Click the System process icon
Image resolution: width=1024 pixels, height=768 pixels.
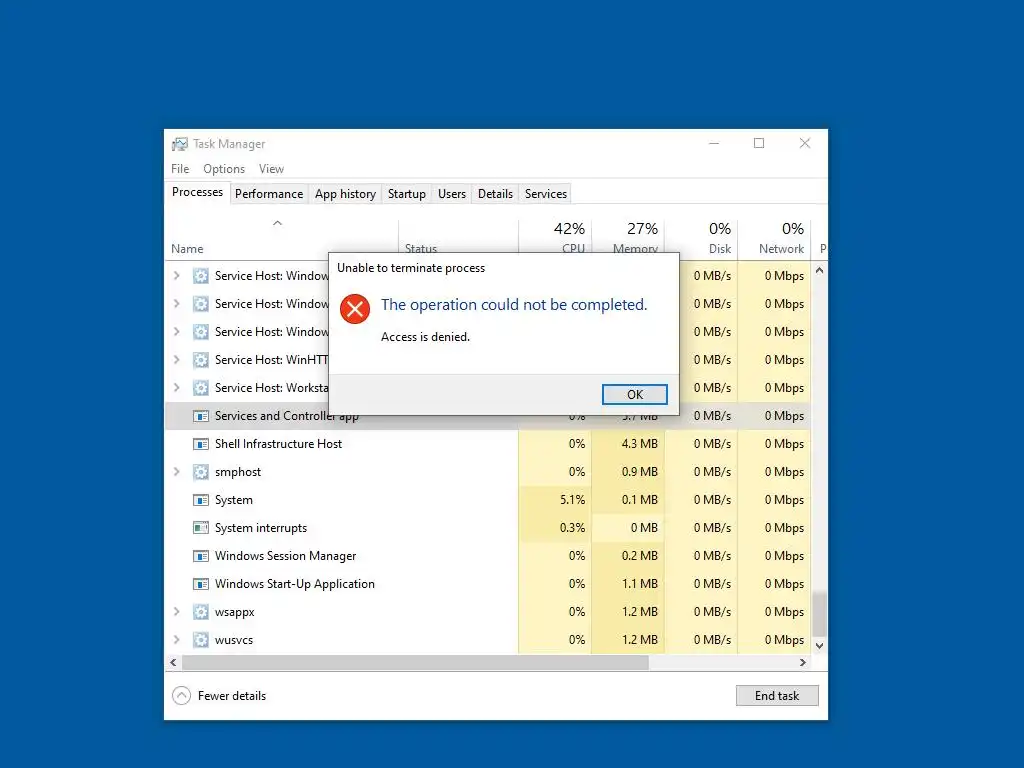(201, 500)
